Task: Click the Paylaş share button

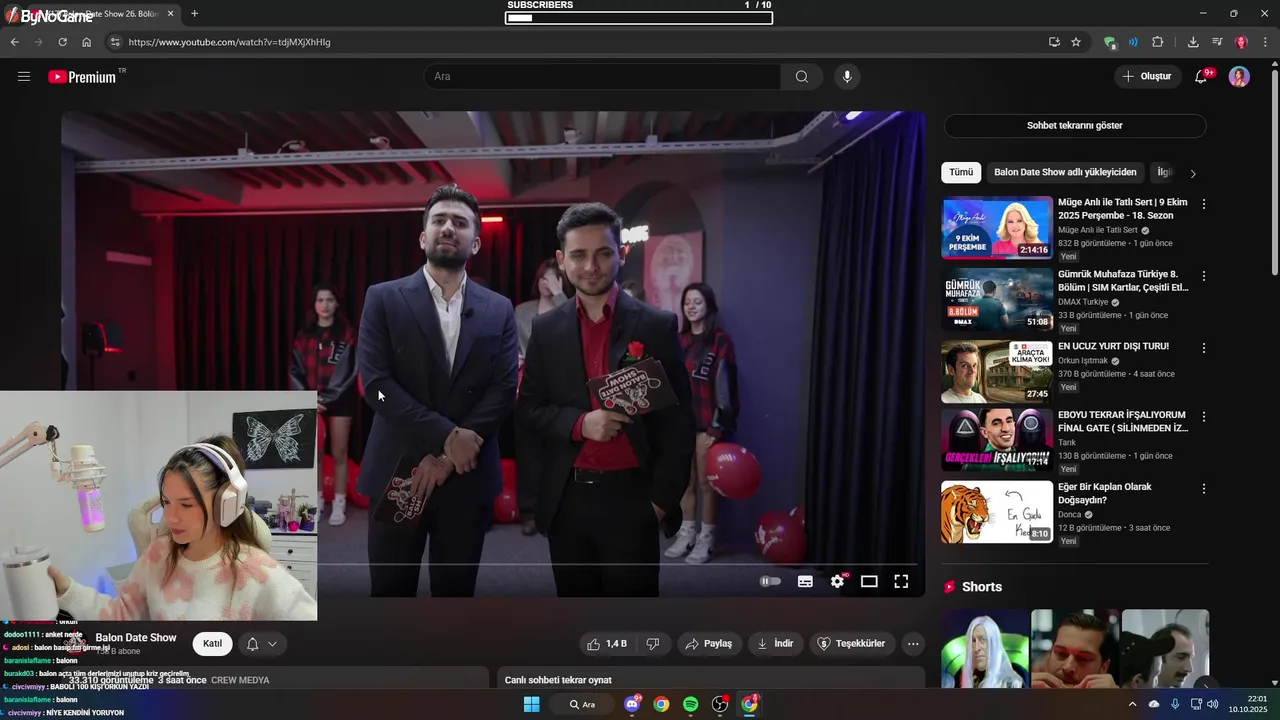Action: click(x=708, y=644)
